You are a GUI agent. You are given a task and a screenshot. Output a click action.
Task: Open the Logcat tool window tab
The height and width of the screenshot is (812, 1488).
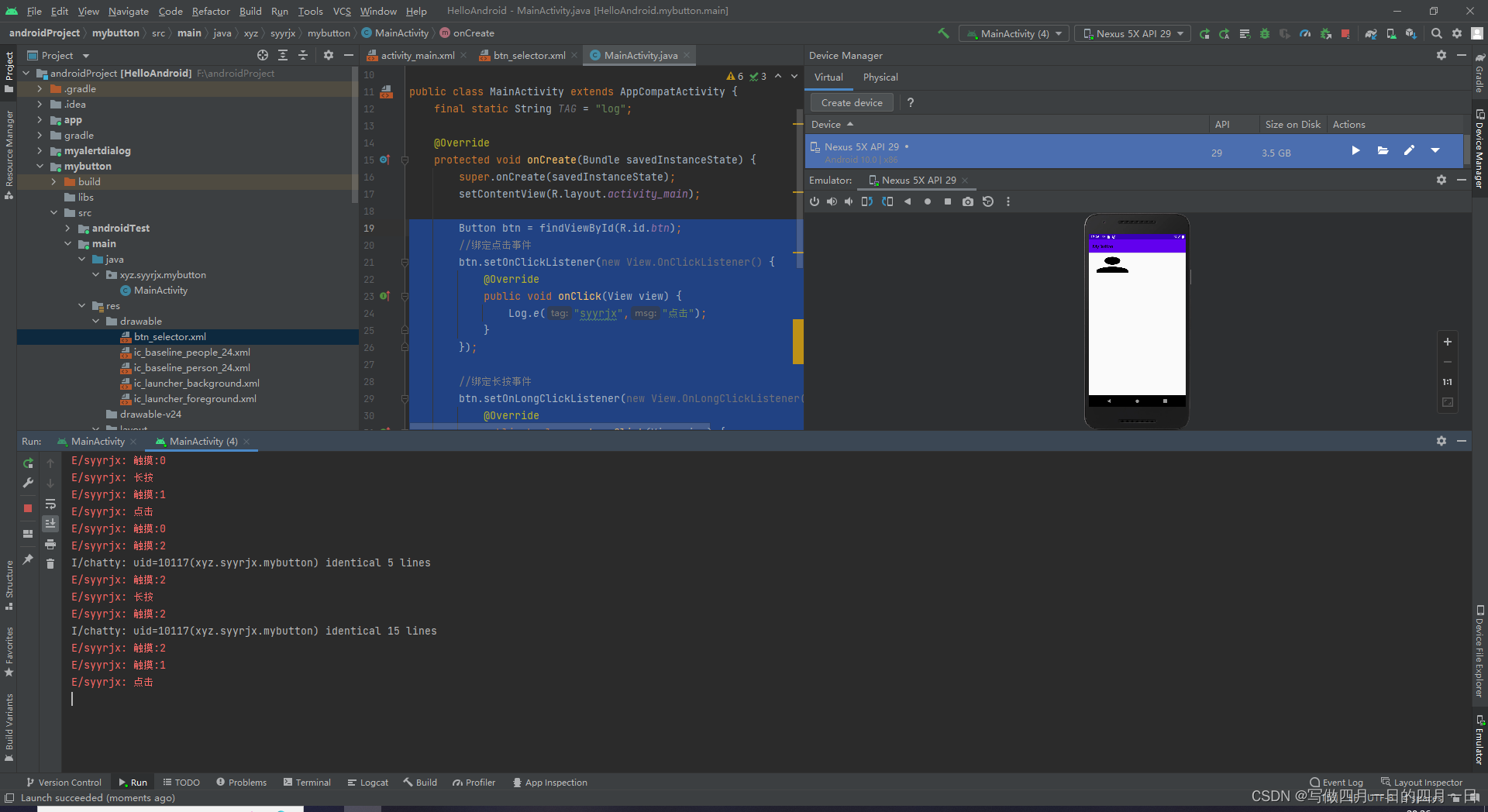(x=367, y=783)
